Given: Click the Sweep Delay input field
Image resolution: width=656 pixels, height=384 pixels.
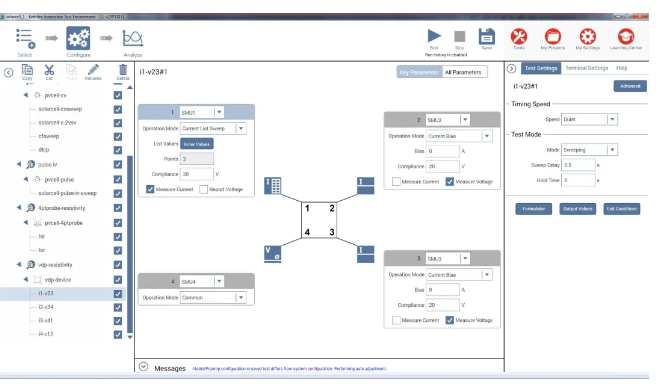Looking at the screenshot, I should [x=578, y=165].
